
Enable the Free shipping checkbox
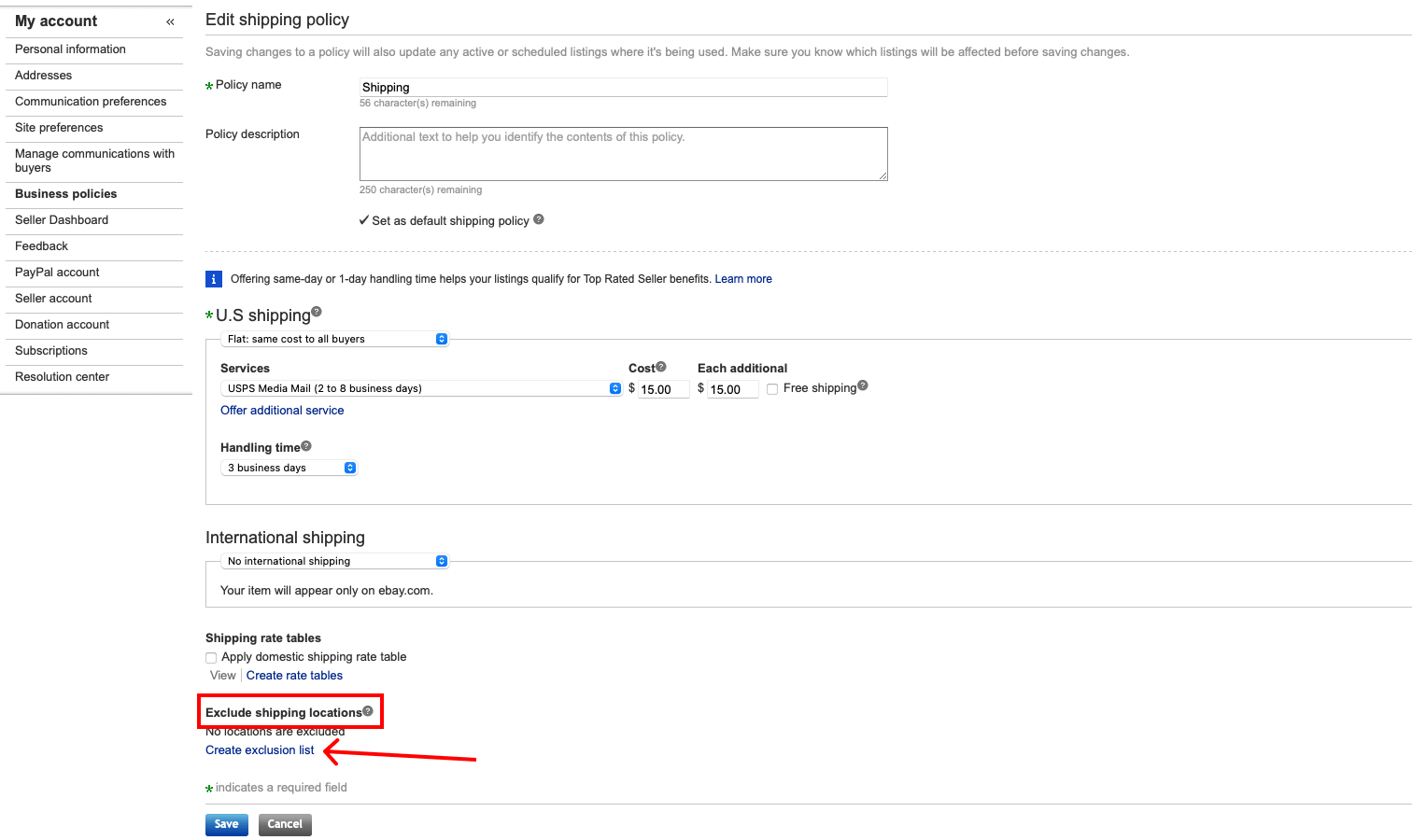pyautogui.click(x=772, y=388)
